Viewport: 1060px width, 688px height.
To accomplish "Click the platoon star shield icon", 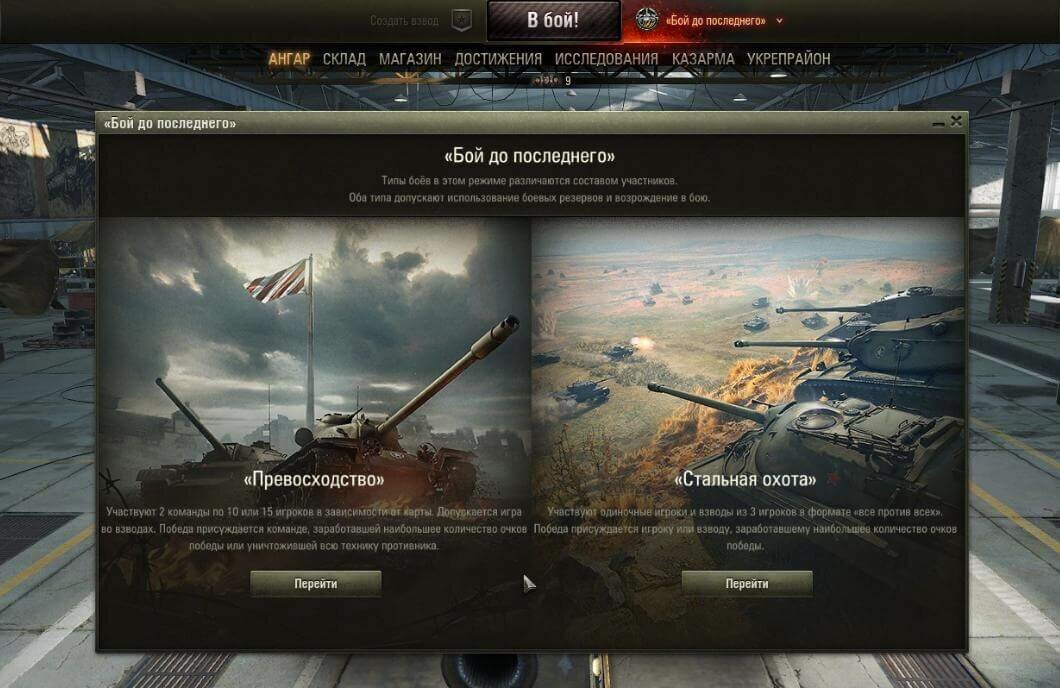I will pos(461,21).
